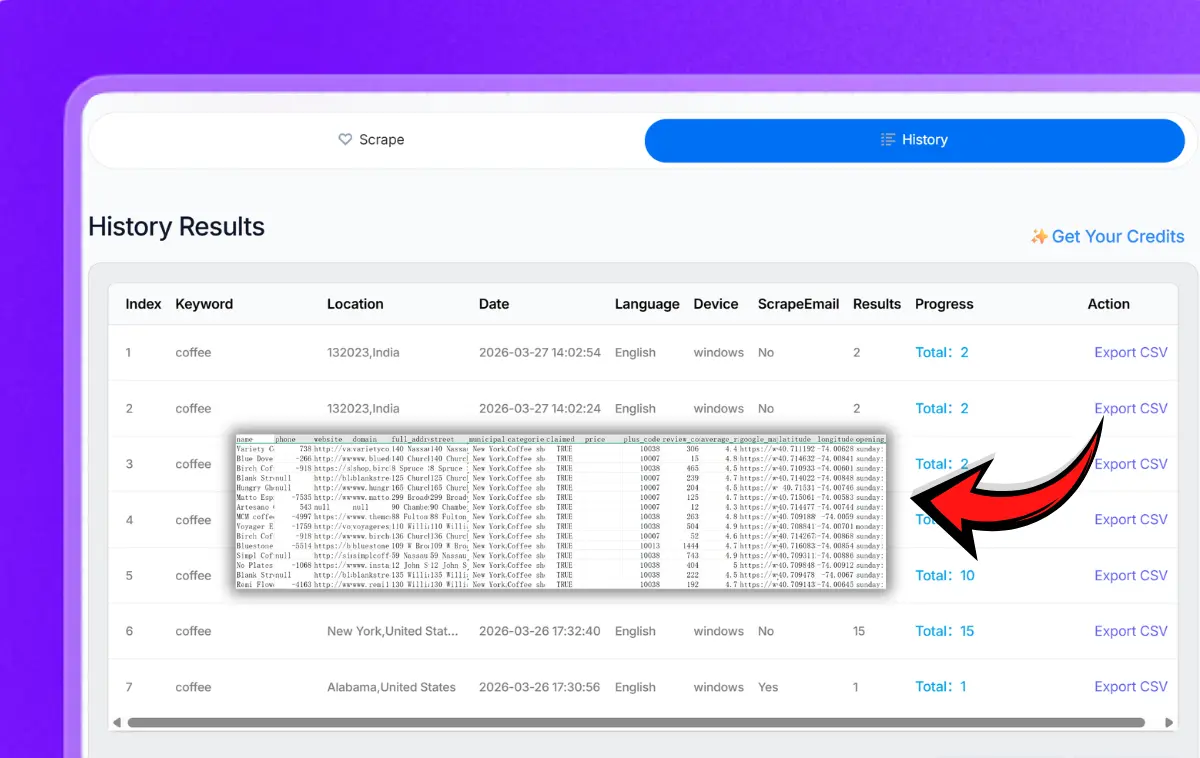Switch to the Scrape tab

pos(371,140)
